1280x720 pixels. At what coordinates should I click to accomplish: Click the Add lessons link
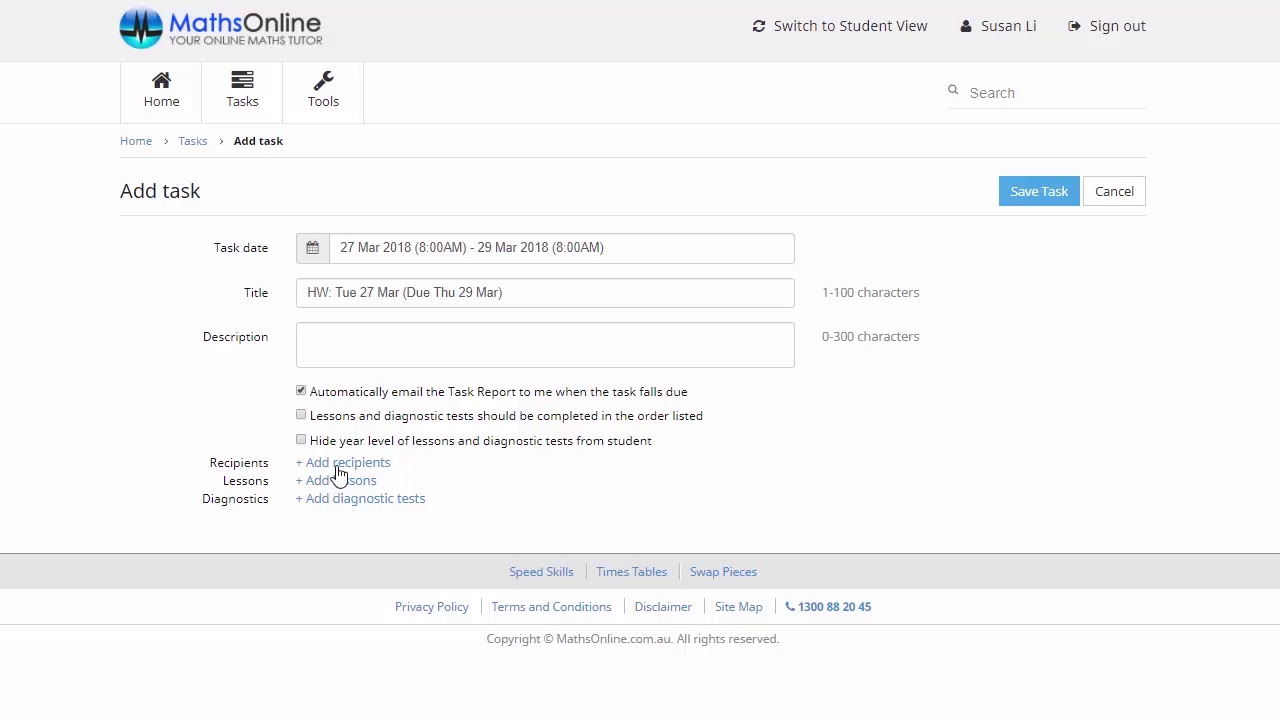click(336, 480)
